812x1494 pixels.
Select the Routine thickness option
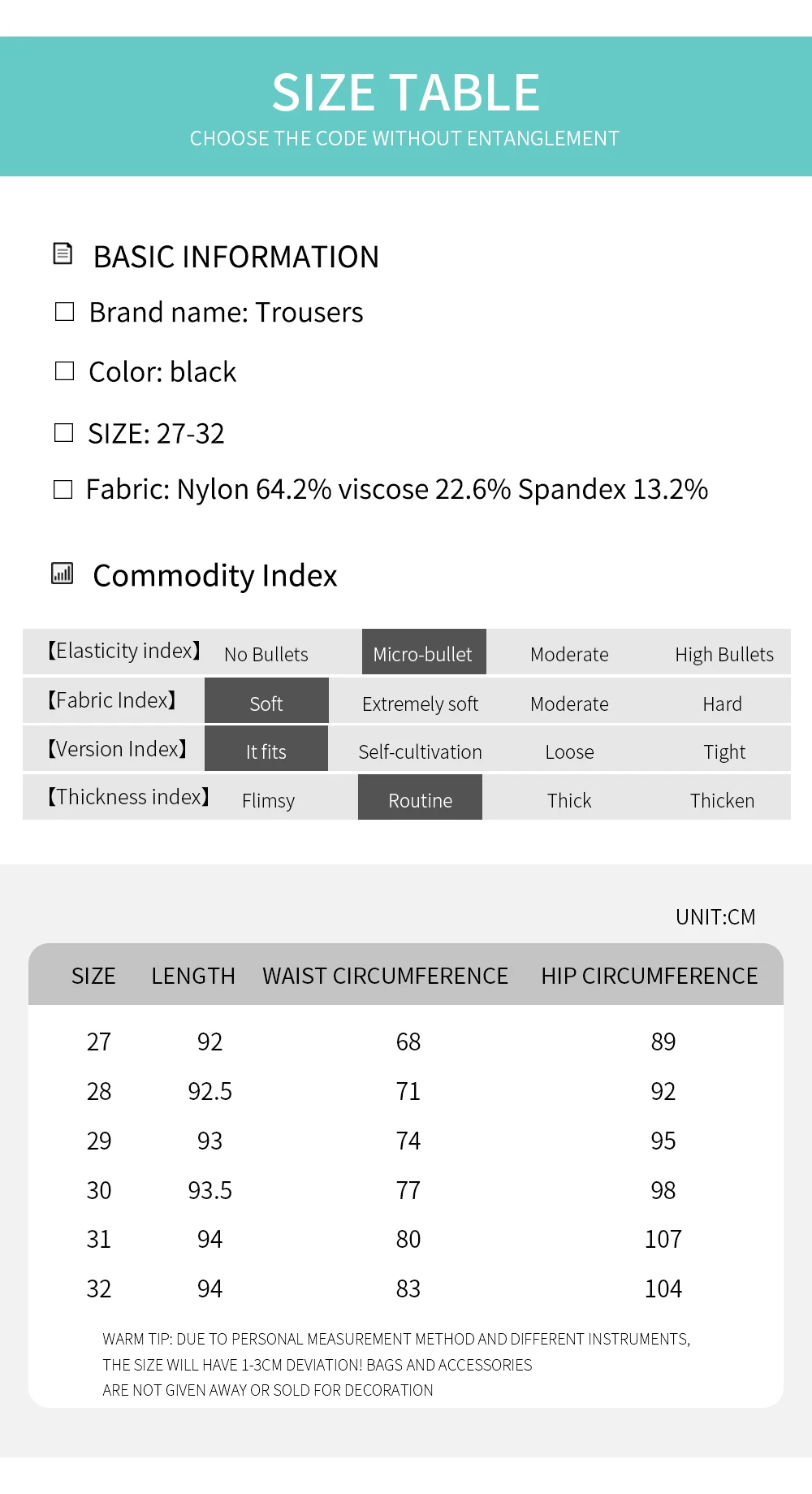[x=420, y=797]
